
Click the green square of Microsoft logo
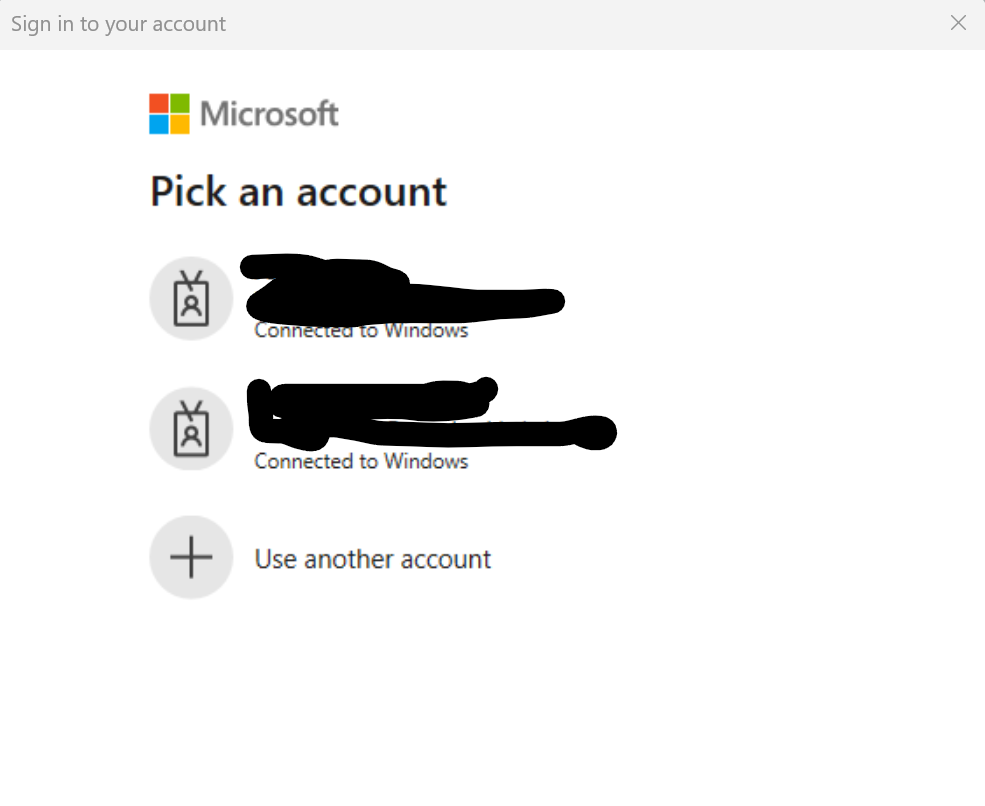[x=180, y=103]
